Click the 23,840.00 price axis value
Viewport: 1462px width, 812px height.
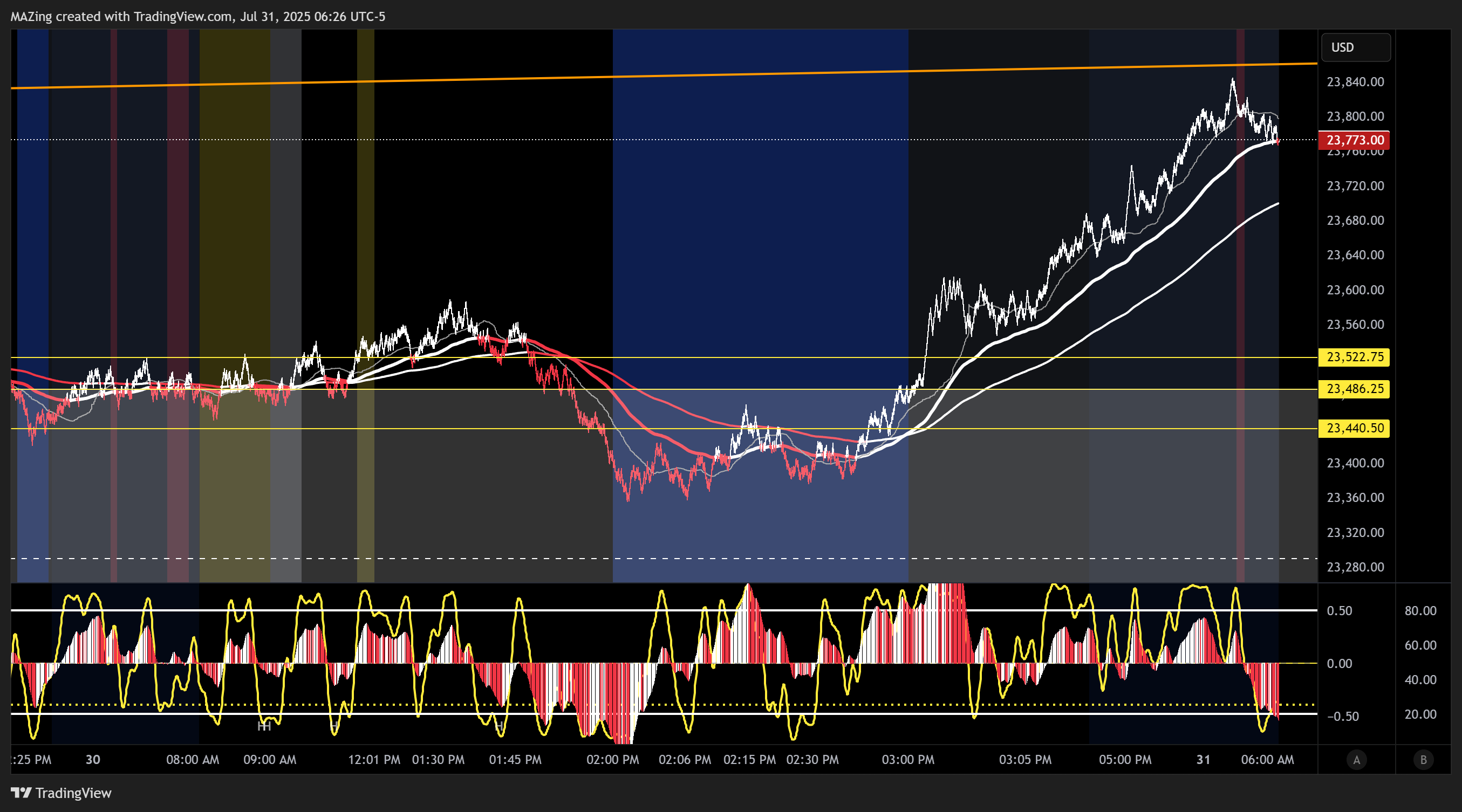1355,81
